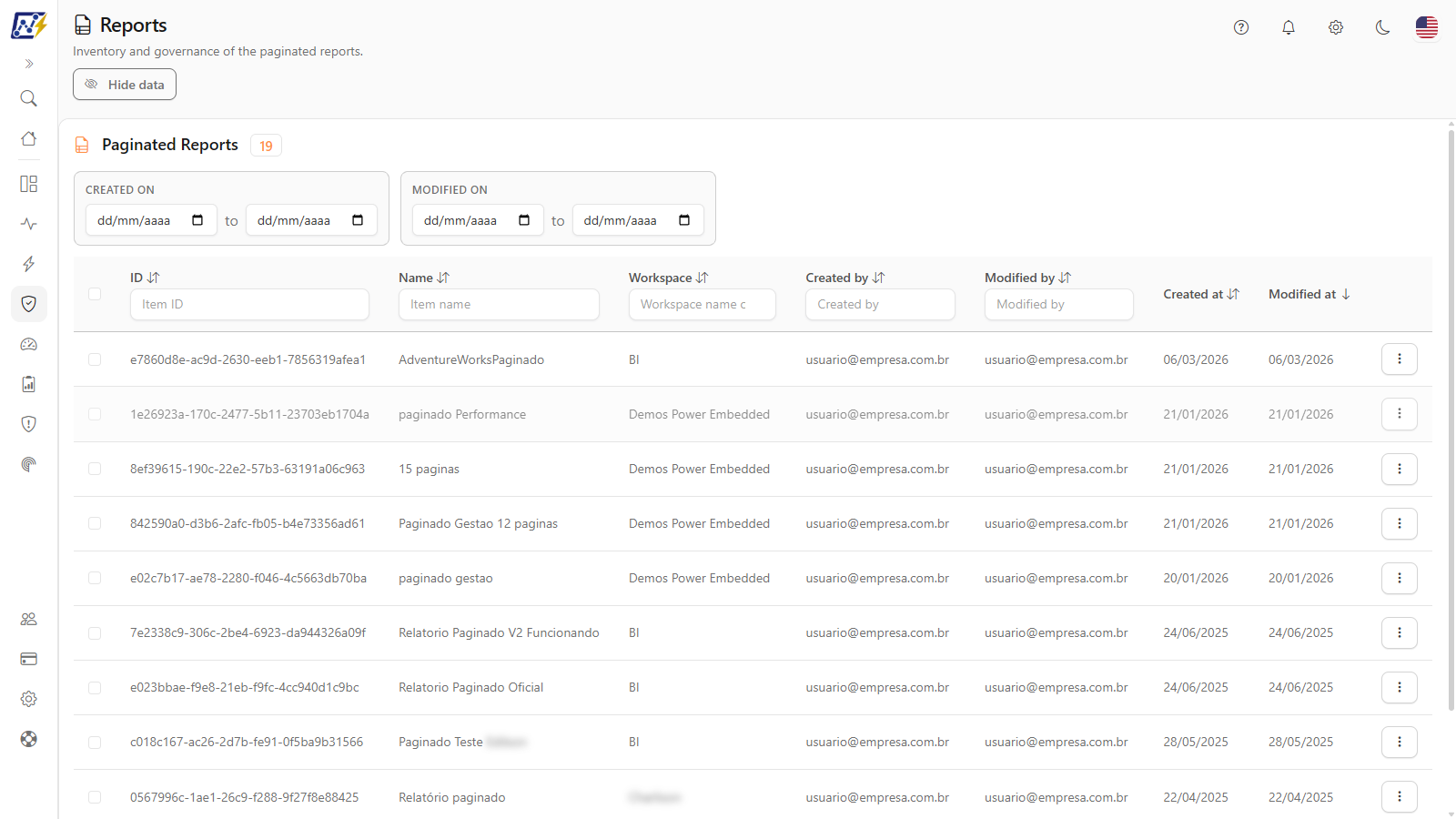This screenshot has width=1456, height=819.
Task: Open the Created On start date picker
Action: [x=197, y=220]
